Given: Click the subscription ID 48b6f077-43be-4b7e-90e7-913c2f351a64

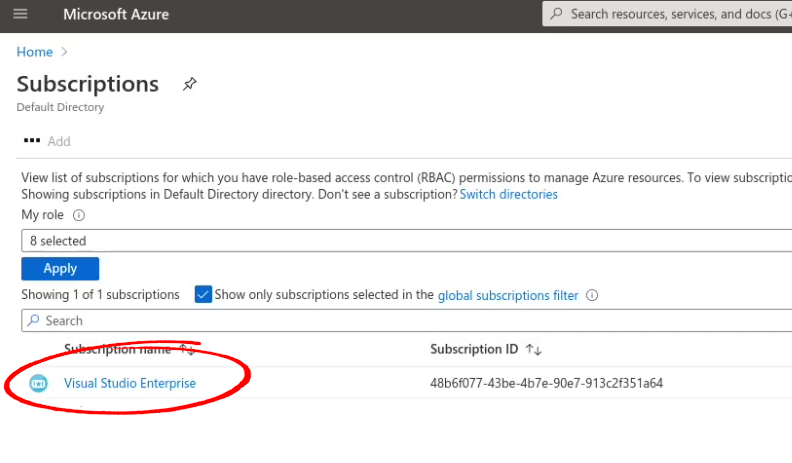Looking at the screenshot, I should click(x=546, y=383).
